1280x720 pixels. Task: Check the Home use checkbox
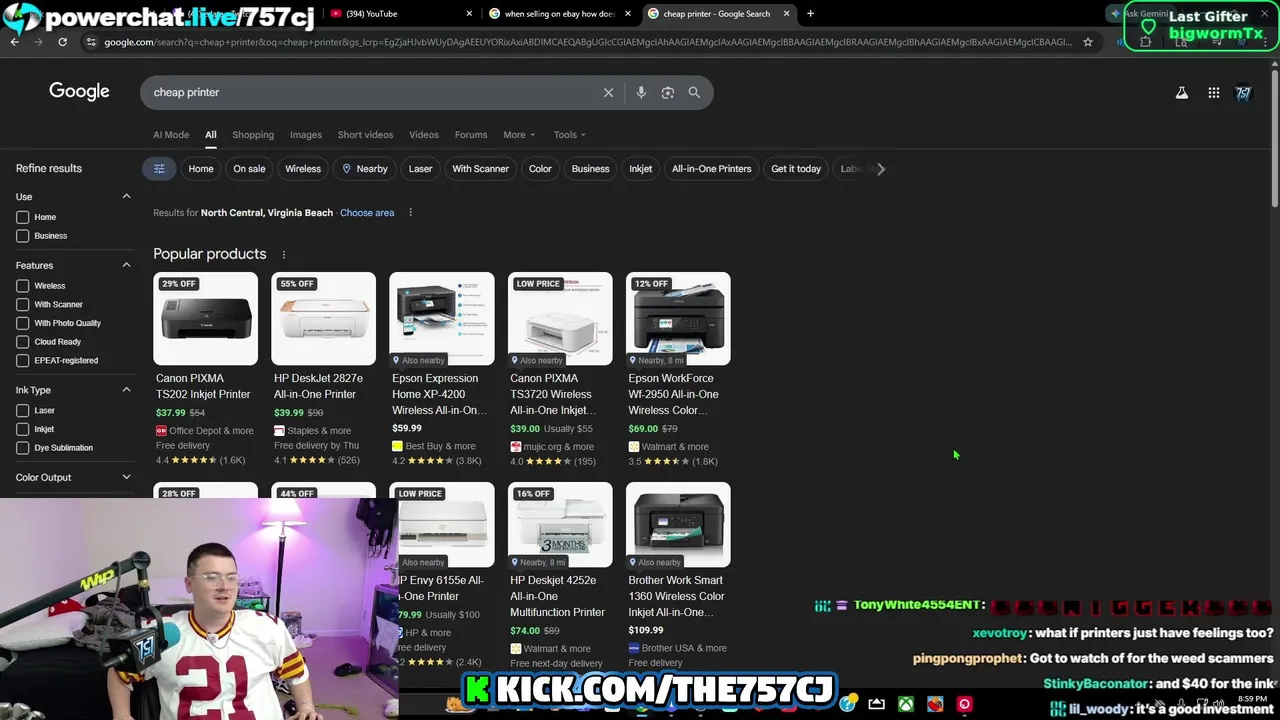click(x=22, y=217)
